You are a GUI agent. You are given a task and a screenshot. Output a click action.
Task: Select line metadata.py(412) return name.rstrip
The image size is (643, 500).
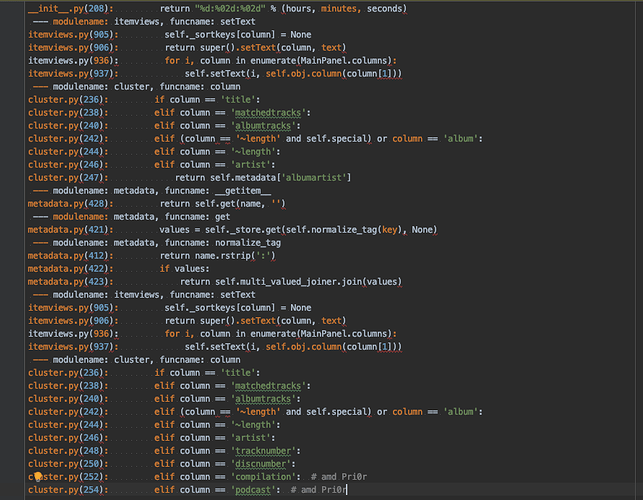152,256
